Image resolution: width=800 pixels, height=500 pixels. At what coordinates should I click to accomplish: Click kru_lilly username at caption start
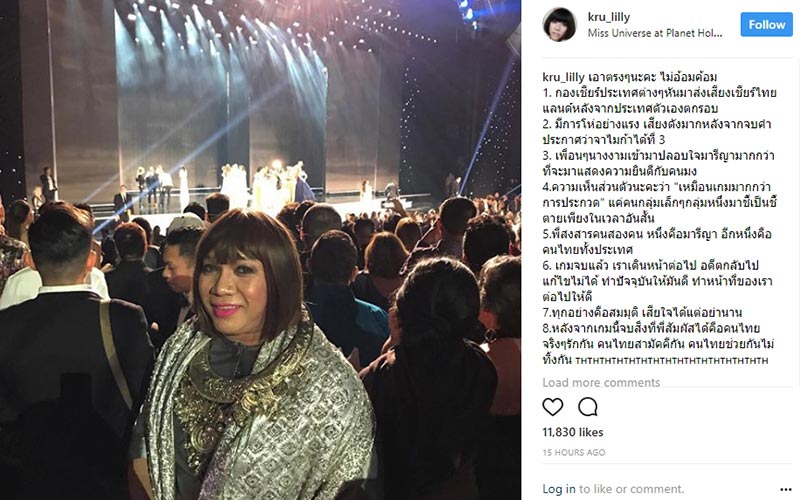click(563, 77)
